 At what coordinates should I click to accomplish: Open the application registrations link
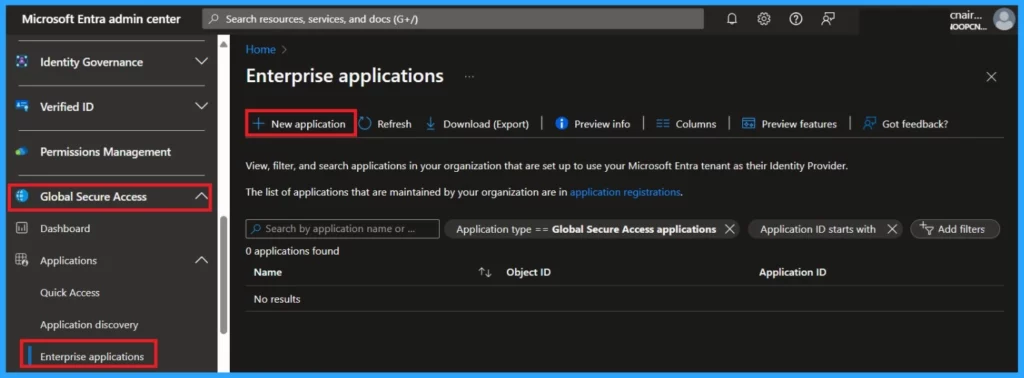click(x=625, y=192)
